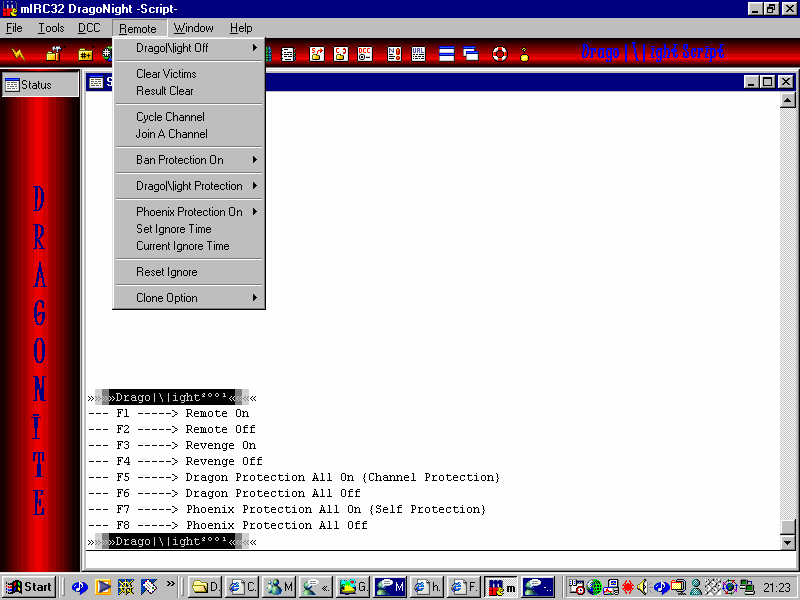Screen dimensions: 800x600
Task: Open the 'D.' folder taskbar button
Action: click(205, 587)
